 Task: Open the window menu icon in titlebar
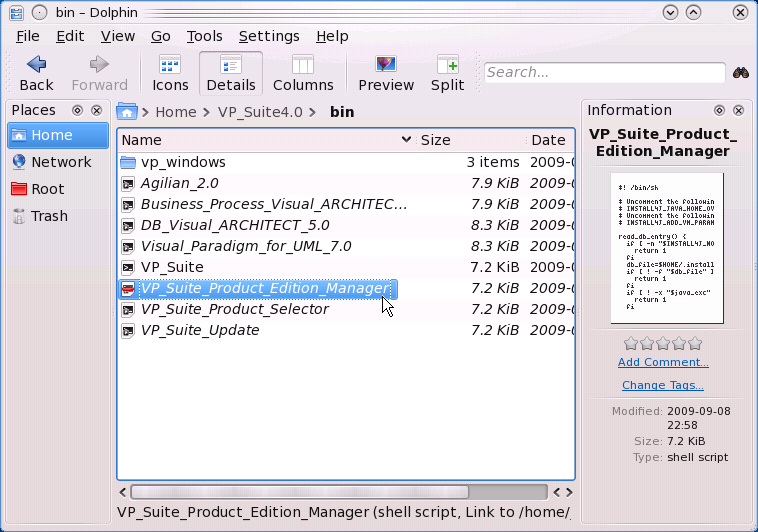pos(17,13)
